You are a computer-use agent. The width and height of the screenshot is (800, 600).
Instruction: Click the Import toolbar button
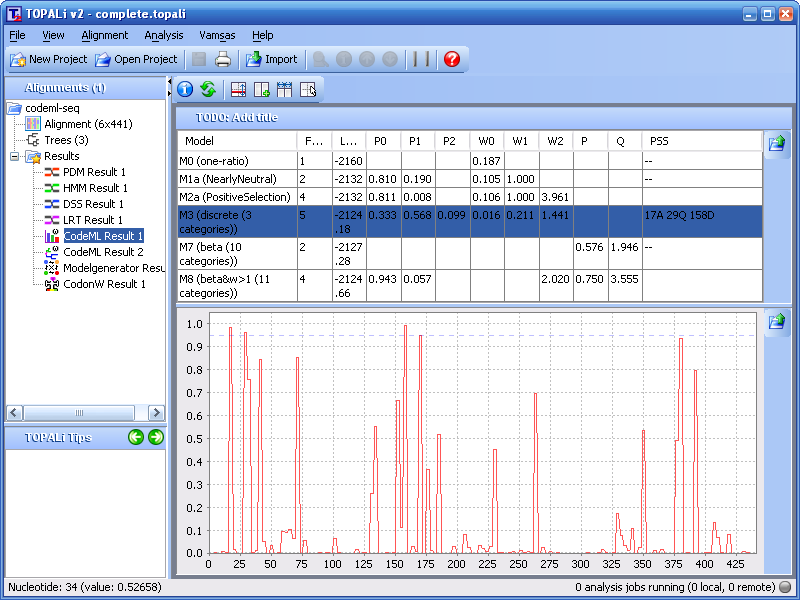[x=271, y=59]
